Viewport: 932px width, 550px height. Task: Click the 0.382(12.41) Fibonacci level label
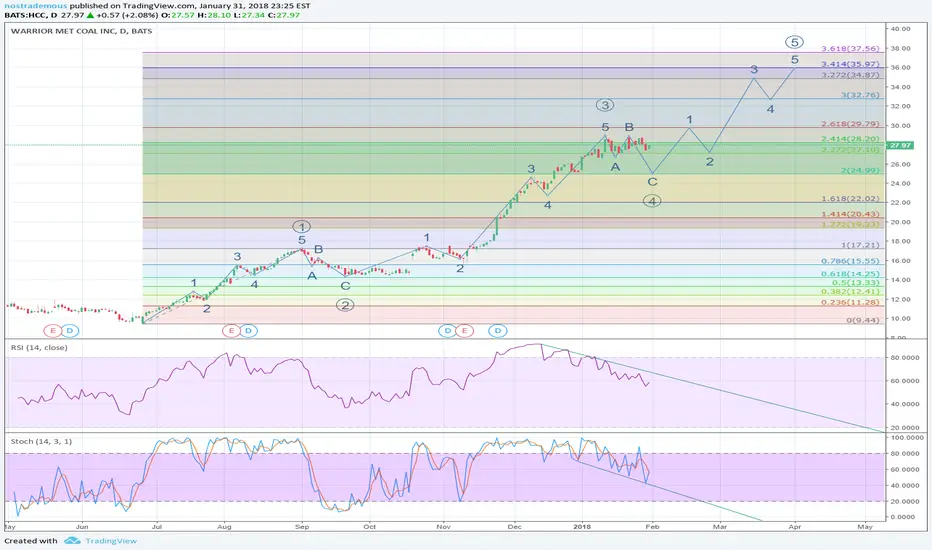tap(850, 292)
